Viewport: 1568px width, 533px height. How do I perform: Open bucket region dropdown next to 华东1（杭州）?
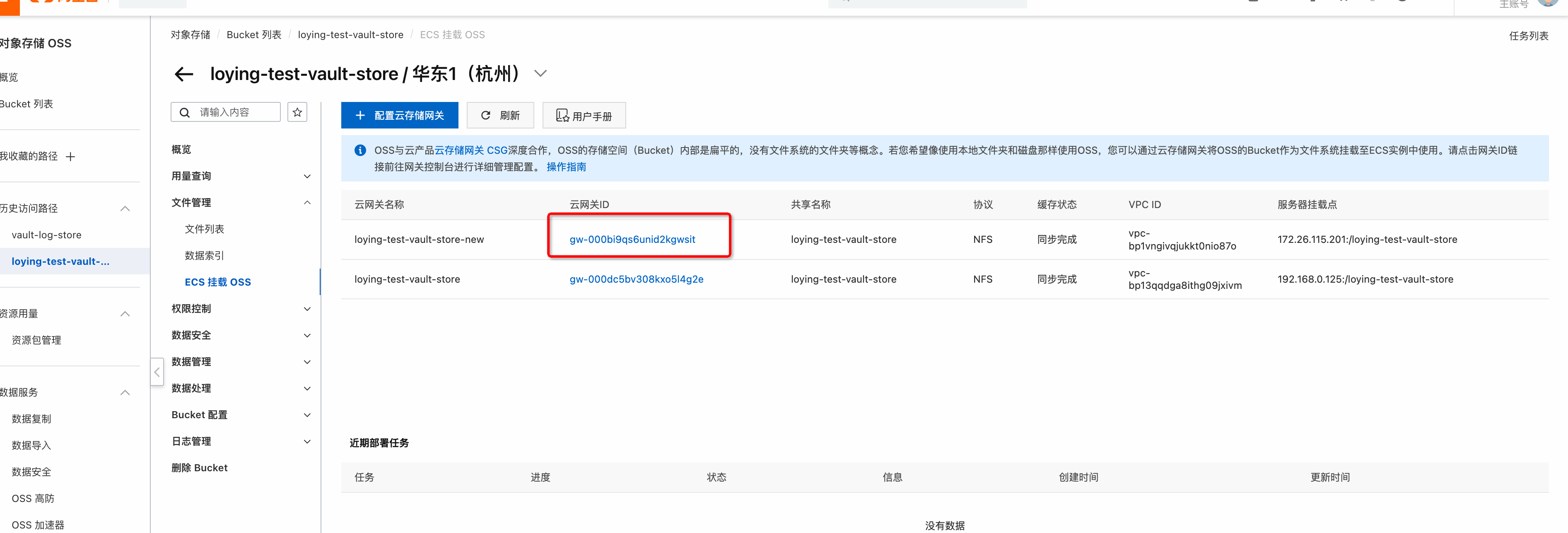540,74
